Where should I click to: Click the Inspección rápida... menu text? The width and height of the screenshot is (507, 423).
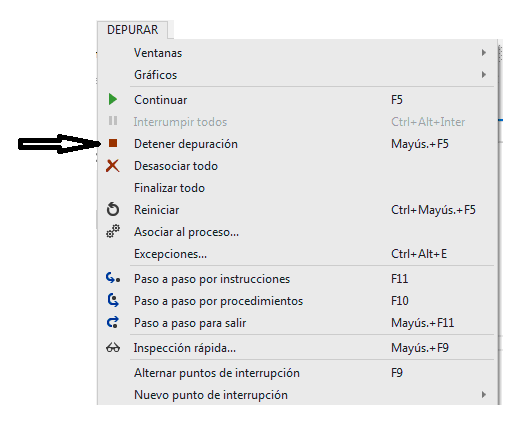point(185,348)
